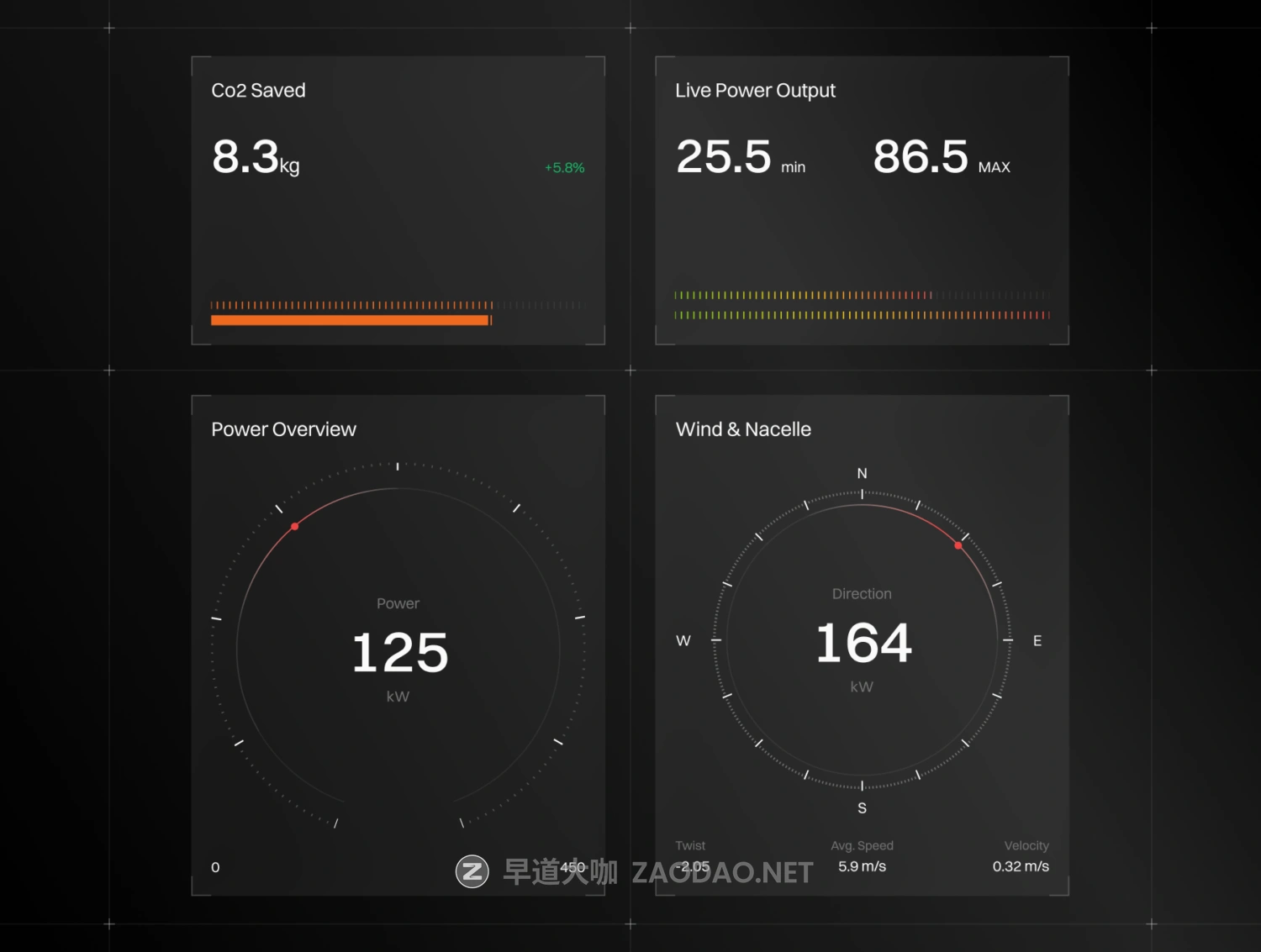
Task: Click the S compass label
Action: [x=862, y=808]
